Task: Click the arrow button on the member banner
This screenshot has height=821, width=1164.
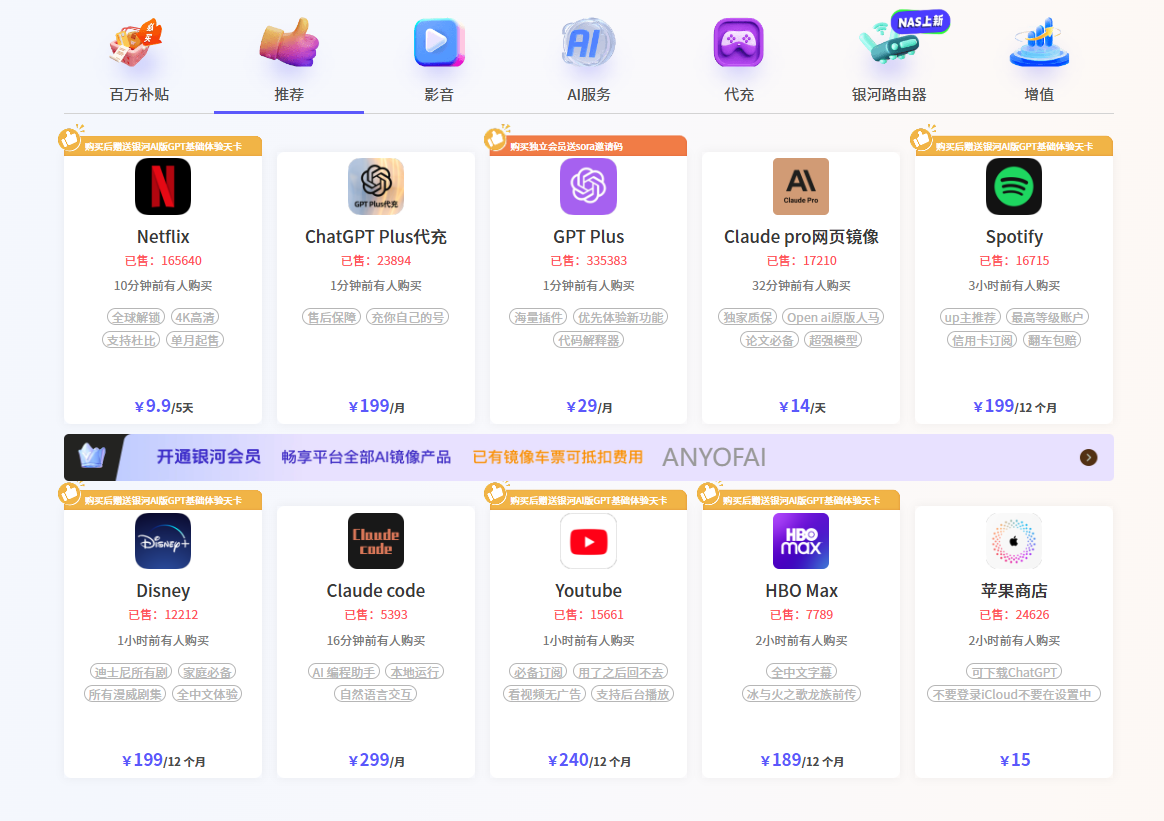Action: [1088, 457]
